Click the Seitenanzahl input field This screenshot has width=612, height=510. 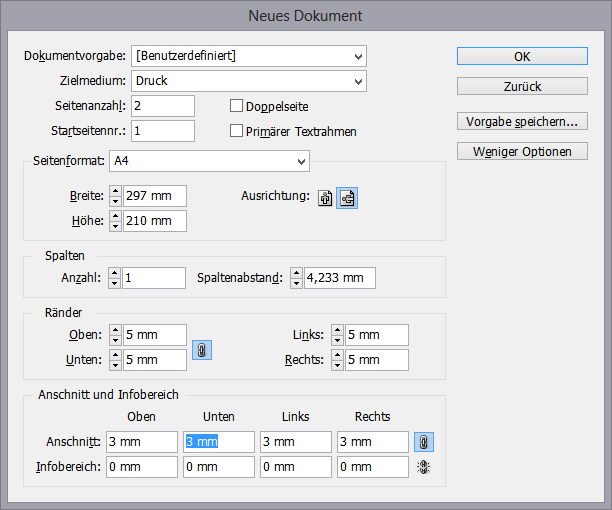(x=161, y=105)
